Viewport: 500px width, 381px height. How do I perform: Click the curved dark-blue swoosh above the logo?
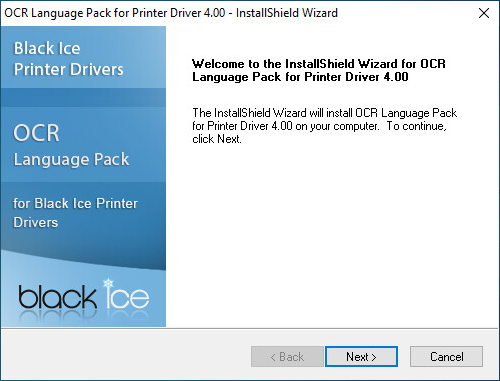pos(83,258)
